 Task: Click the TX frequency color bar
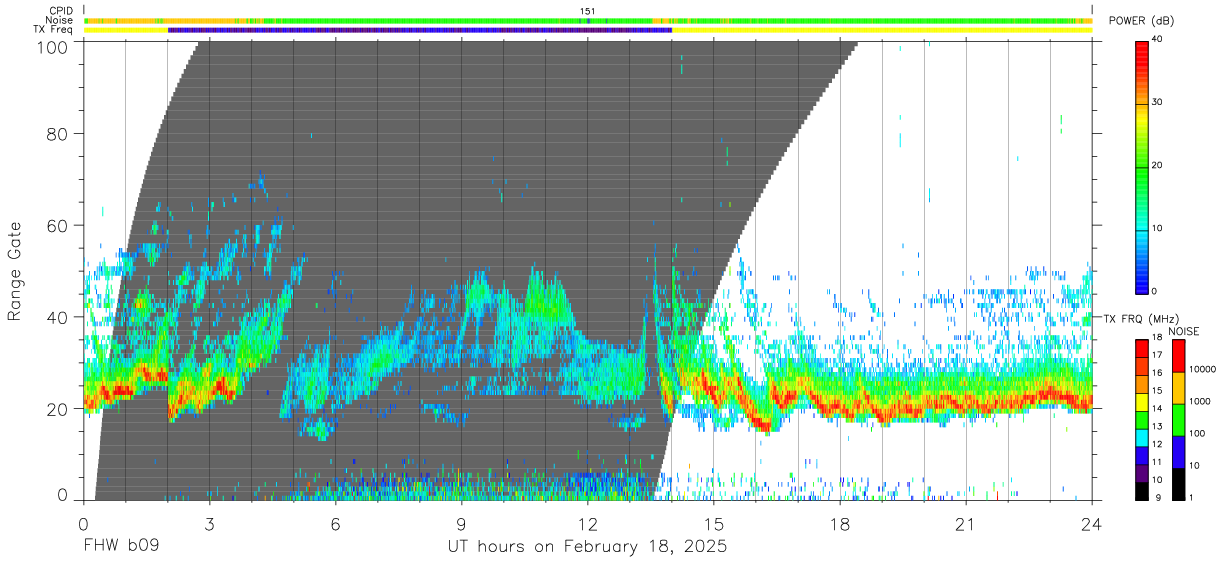pyautogui.click(x=1142, y=419)
